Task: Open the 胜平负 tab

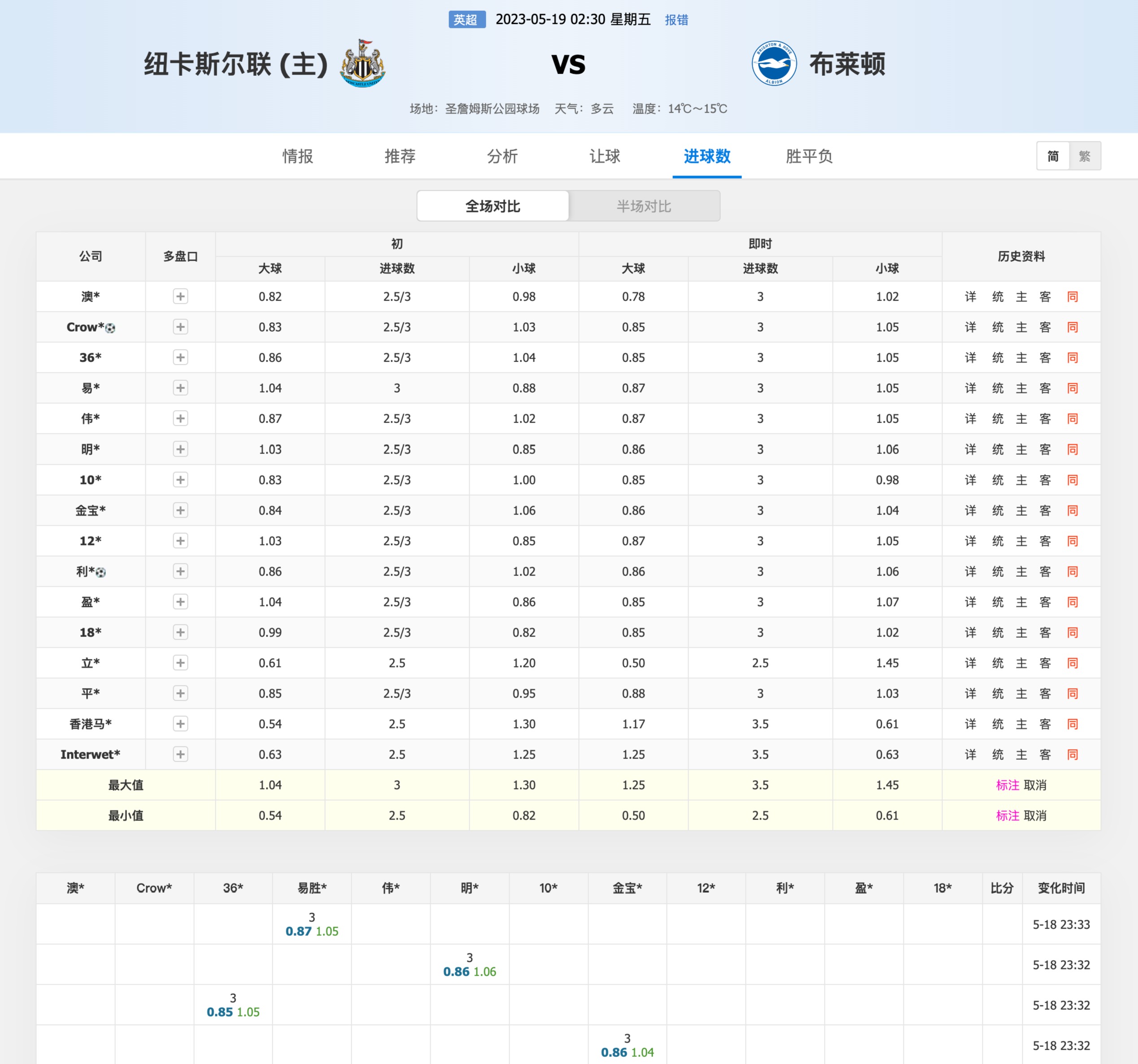Action: [809, 156]
